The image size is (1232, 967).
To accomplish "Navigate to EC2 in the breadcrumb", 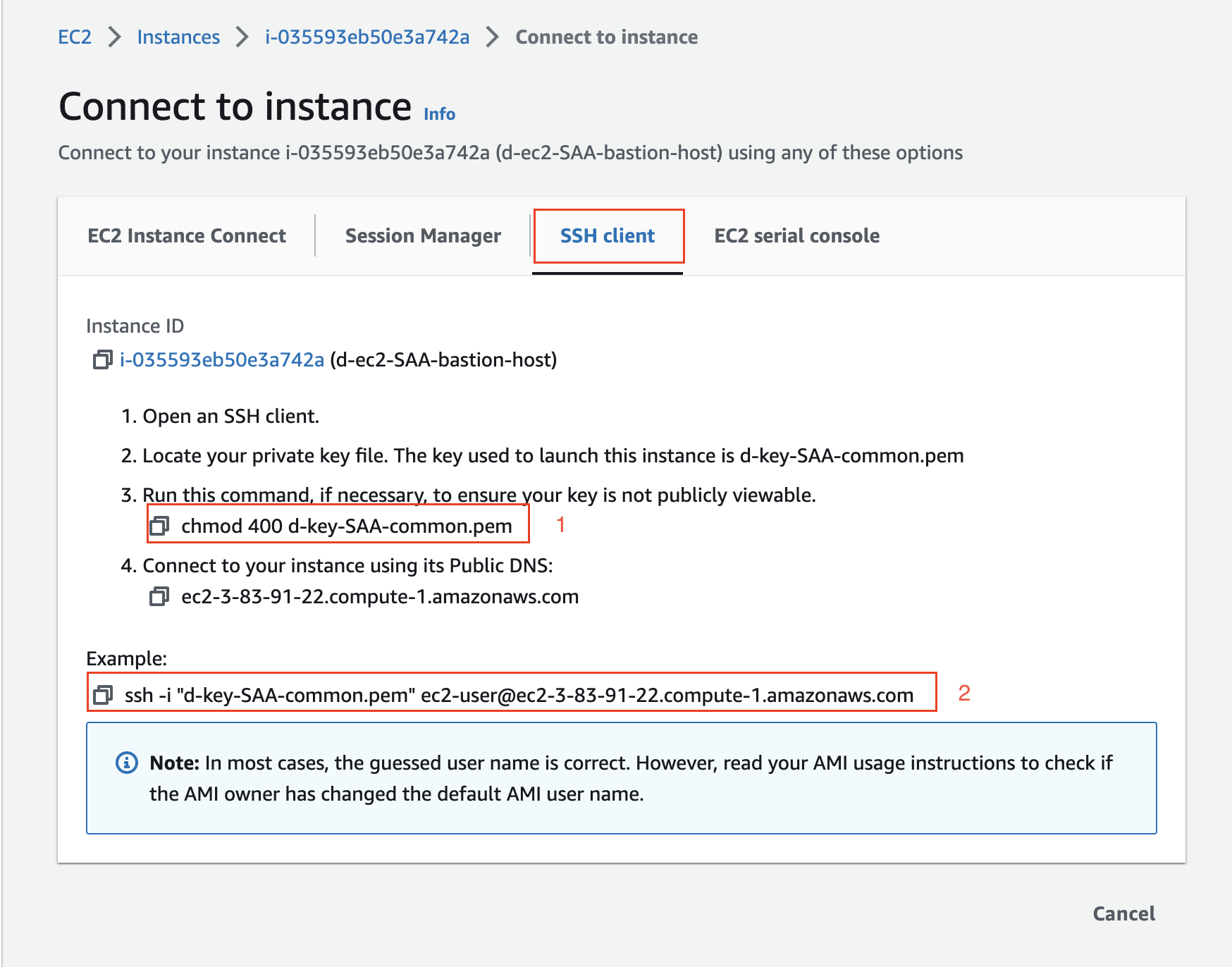I will pos(75,37).
